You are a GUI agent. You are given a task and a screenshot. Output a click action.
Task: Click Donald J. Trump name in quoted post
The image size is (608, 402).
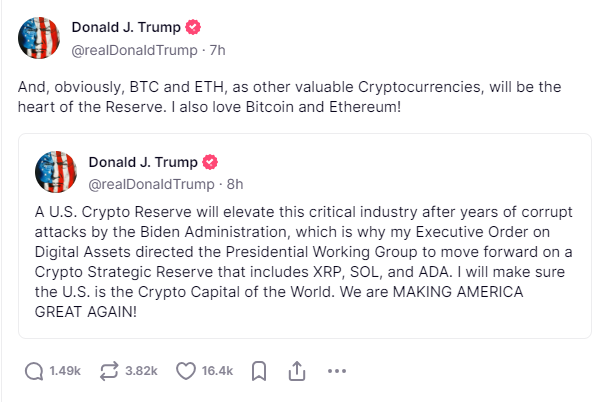click(x=143, y=162)
